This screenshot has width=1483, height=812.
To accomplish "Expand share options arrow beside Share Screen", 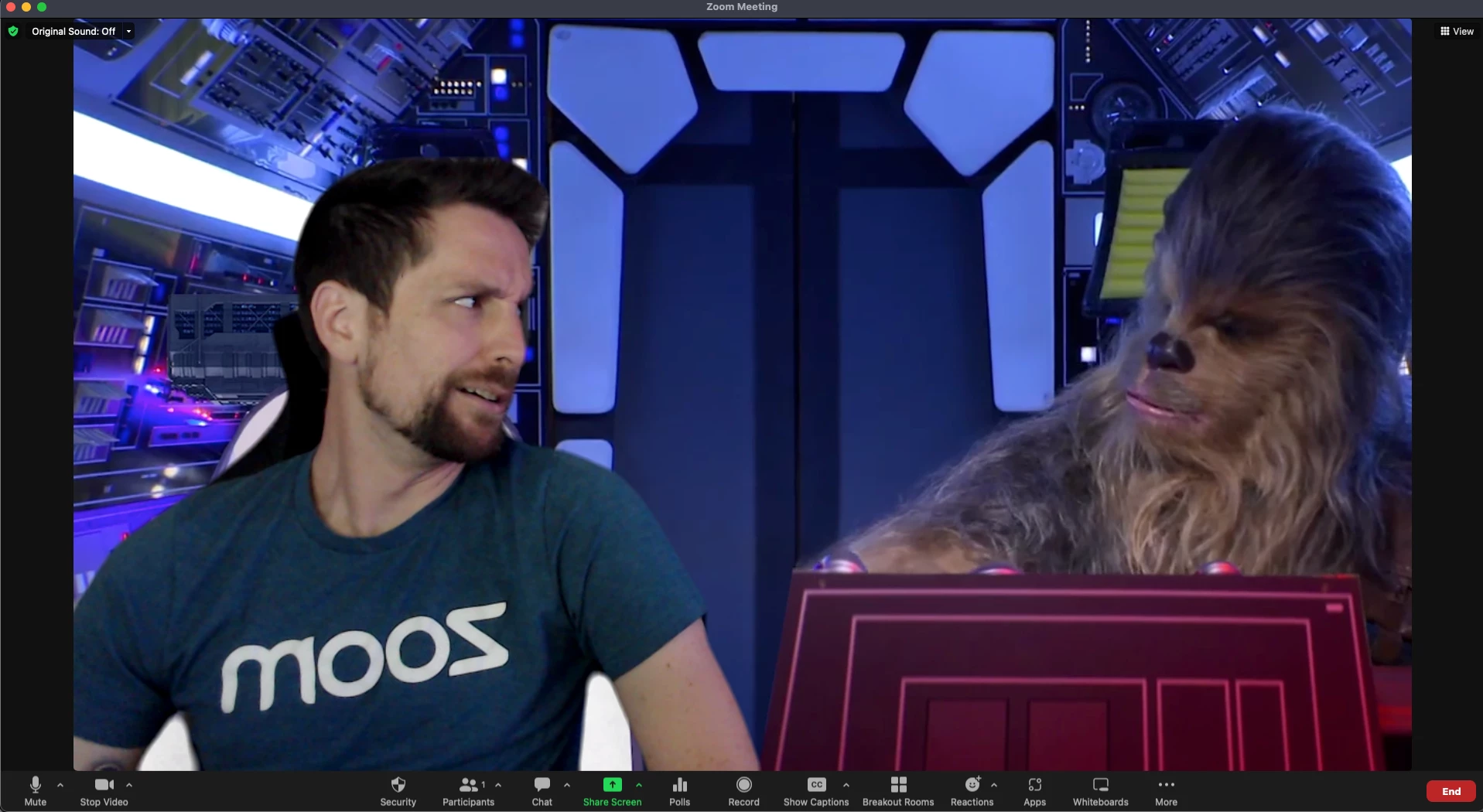I will pyautogui.click(x=639, y=785).
